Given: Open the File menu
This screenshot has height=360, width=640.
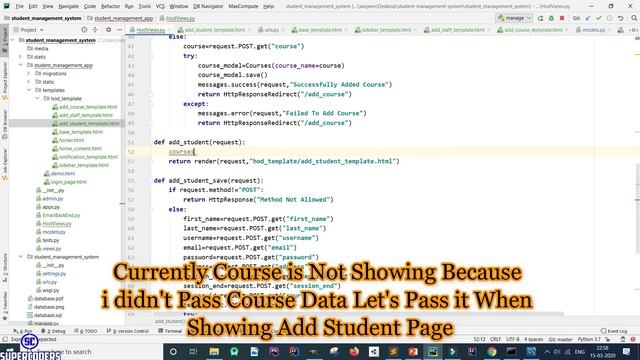Looking at the screenshot, I should [x=19, y=6].
